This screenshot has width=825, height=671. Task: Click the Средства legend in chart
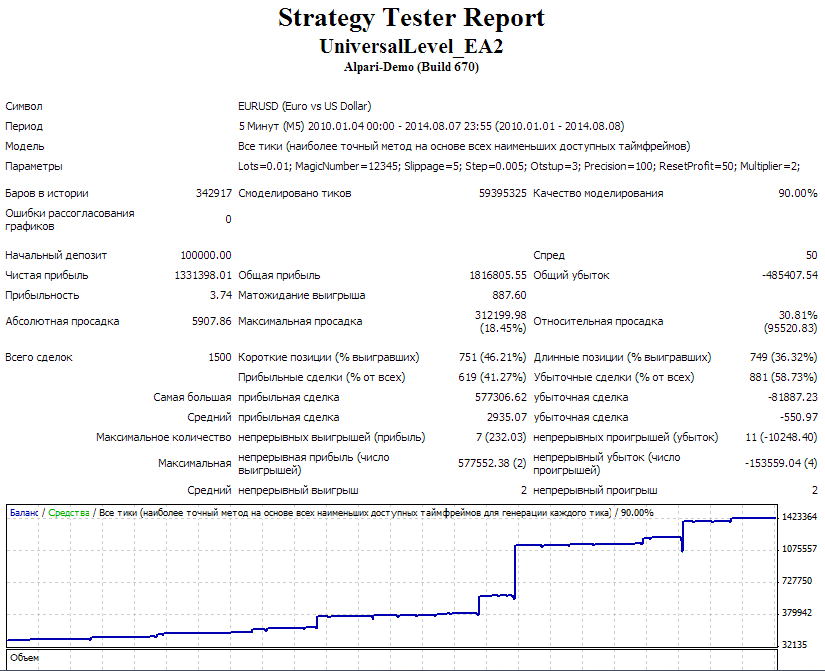point(69,513)
